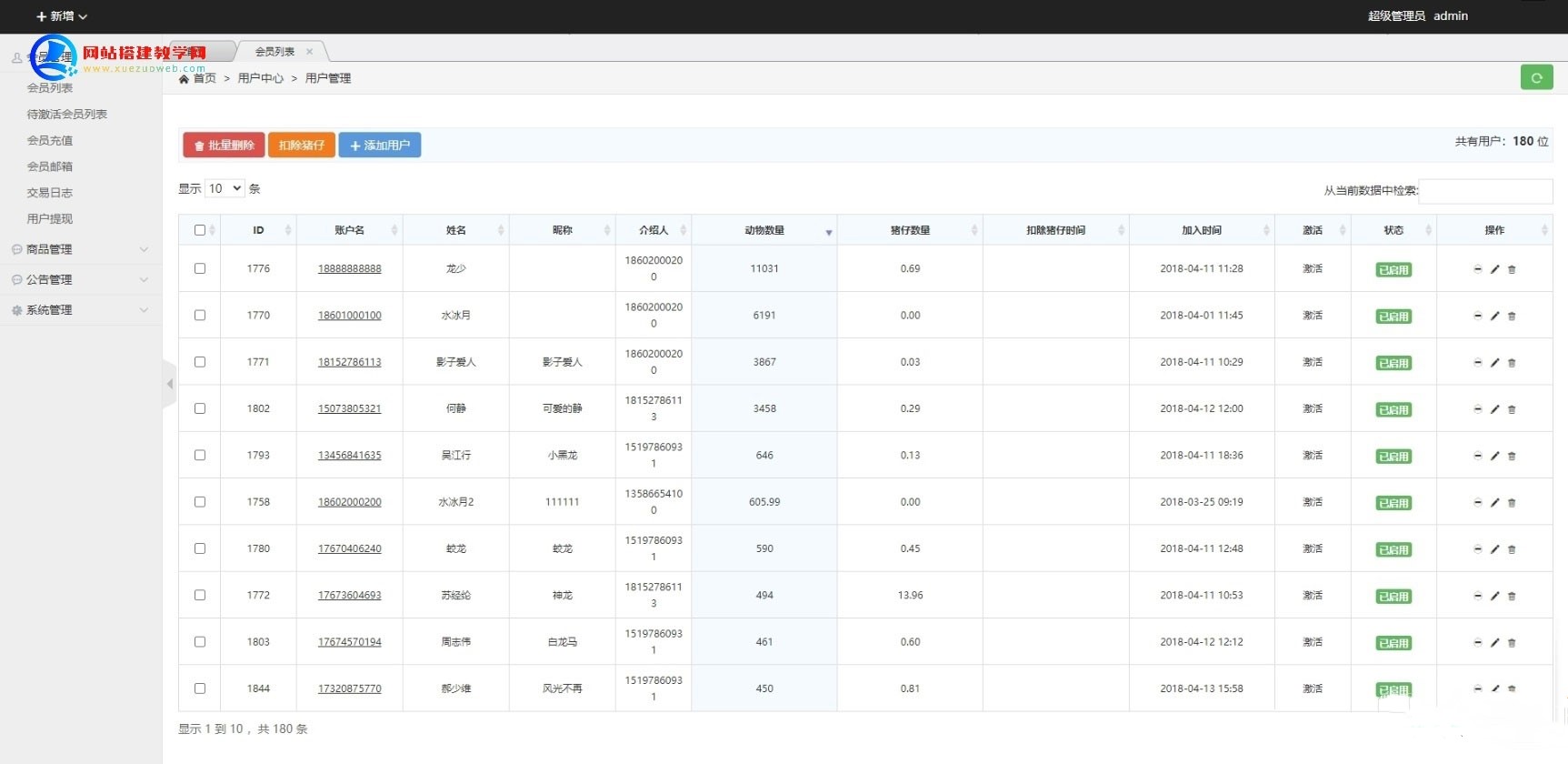
Task: Click the green refresh icon button
Action: [x=1536, y=77]
